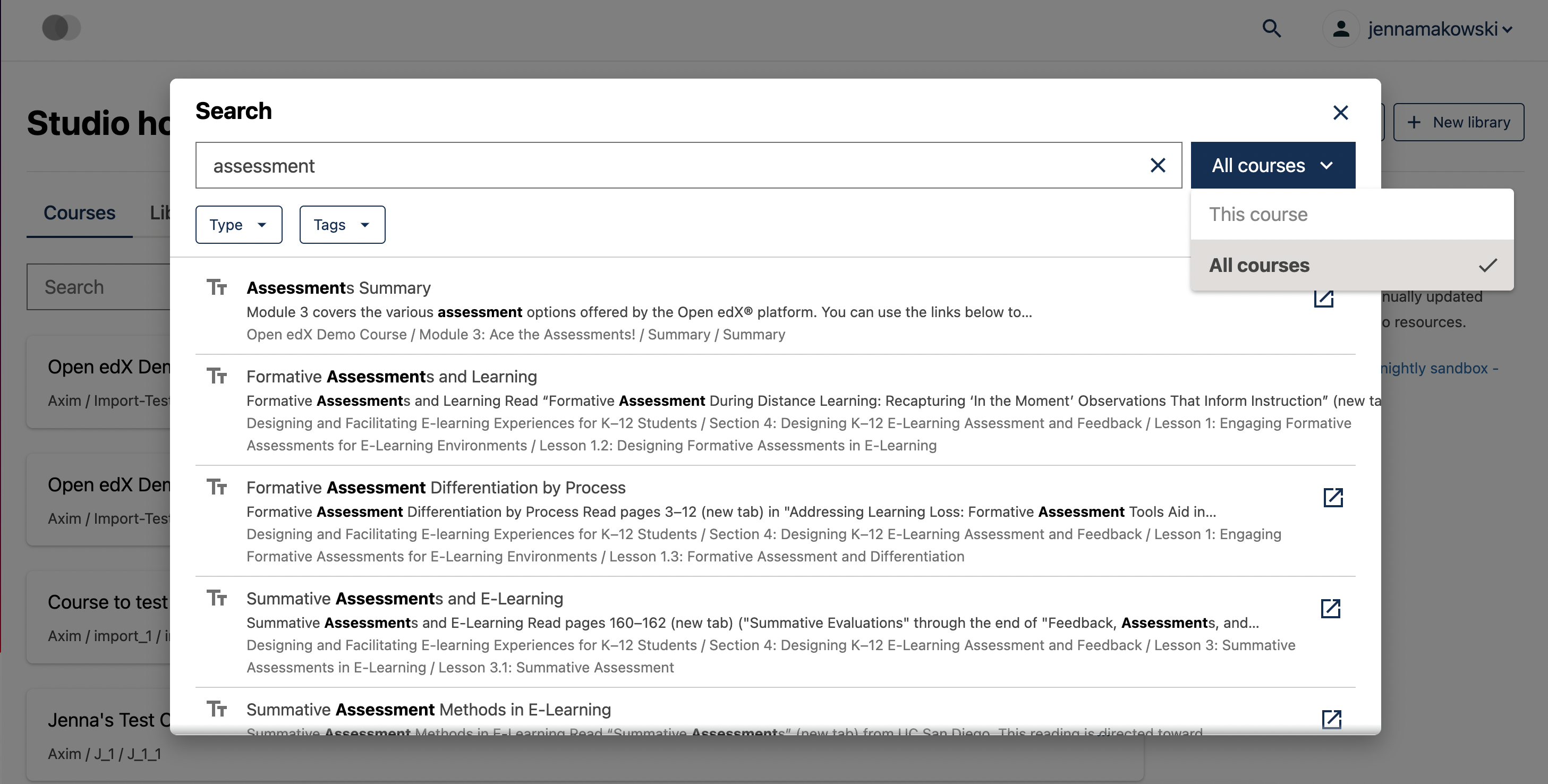Collapse the All courses scope dropdown
Image resolution: width=1548 pixels, height=784 pixels.
(1272, 165)
